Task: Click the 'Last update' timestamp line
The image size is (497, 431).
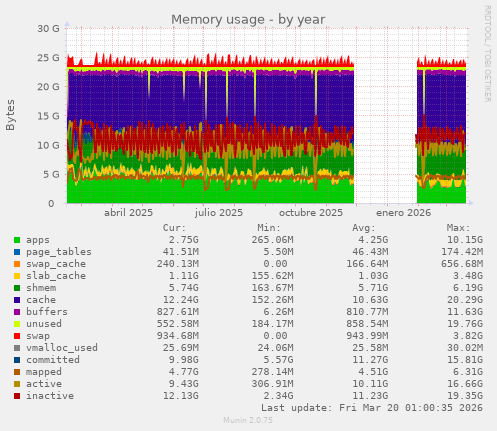Action: (372, 408)
